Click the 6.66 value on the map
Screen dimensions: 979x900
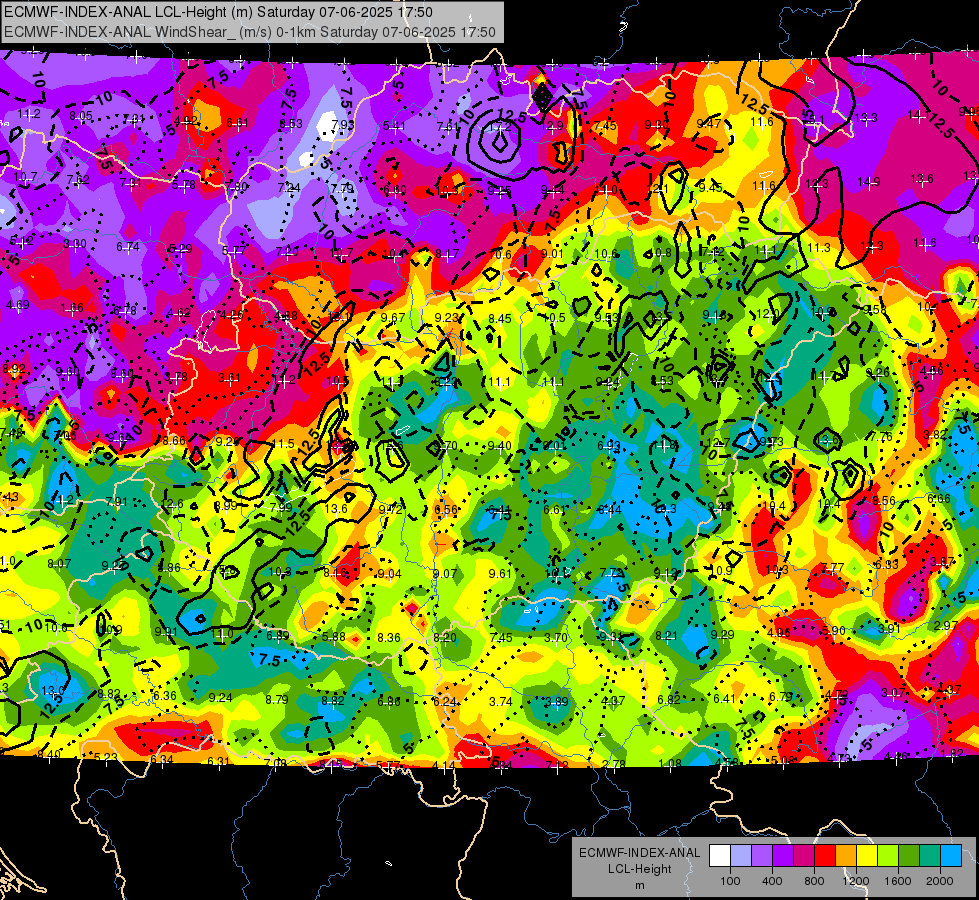[939, 498]
